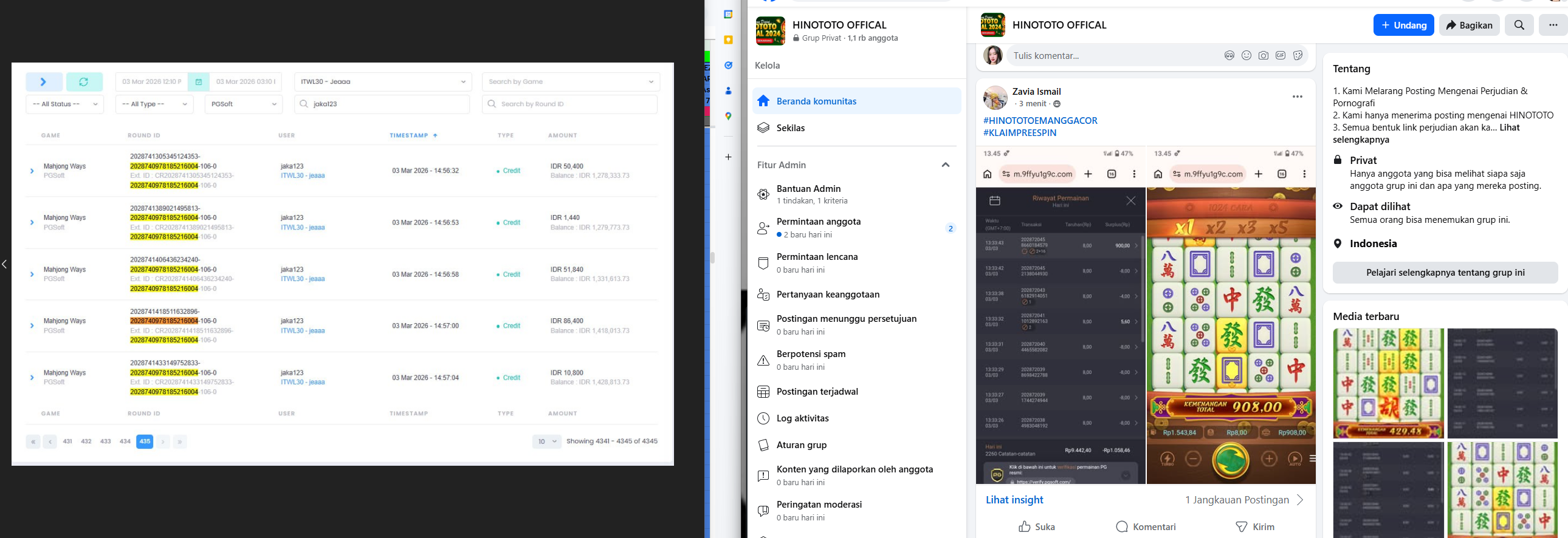Click the start date field 03 Mar 2026 12:10
This screenshot has height=538, width=1568.
pyautogui.click(x=151, y=81)
